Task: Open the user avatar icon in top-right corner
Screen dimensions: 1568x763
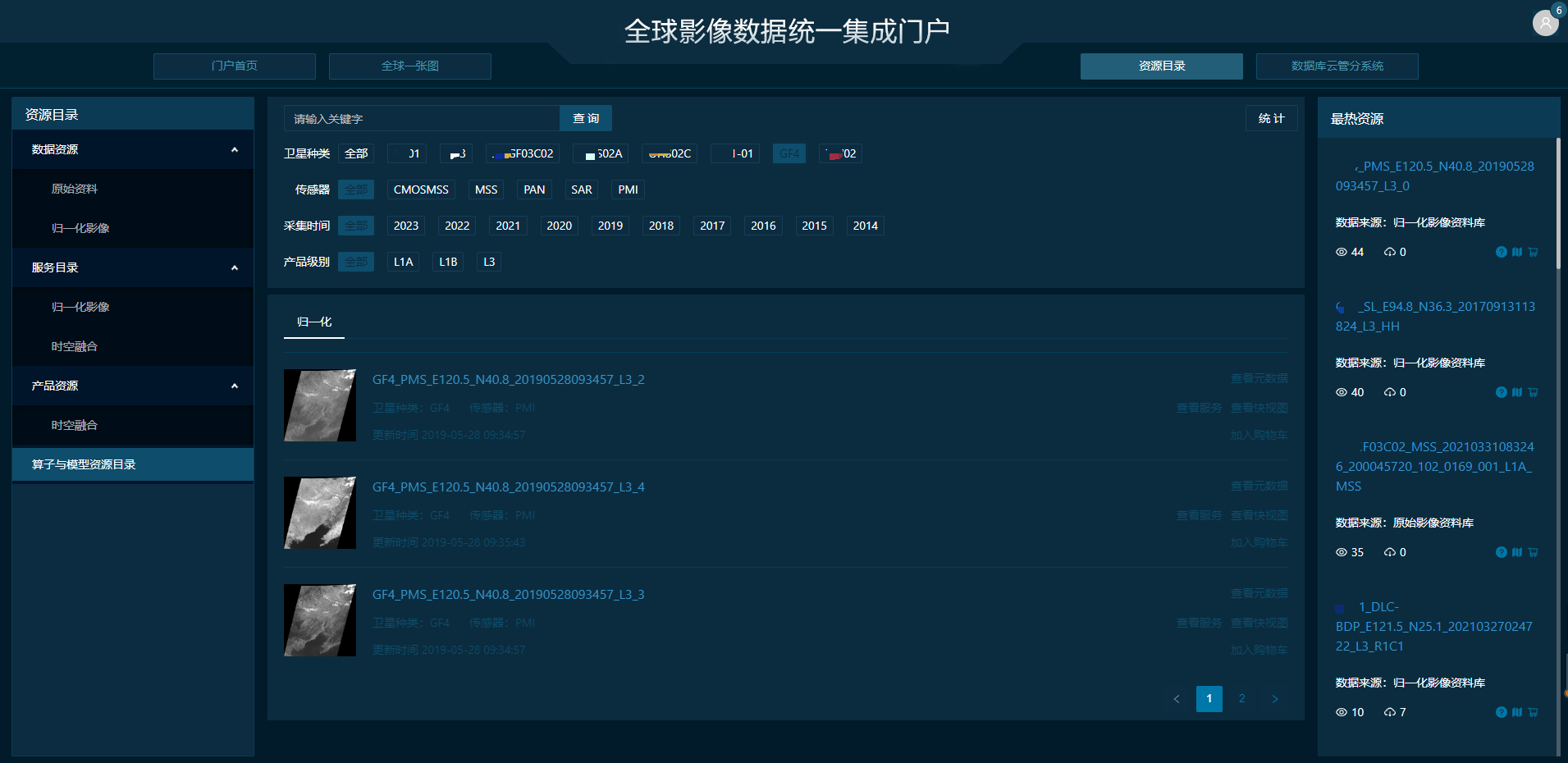Action: (x=1545, y=23)
